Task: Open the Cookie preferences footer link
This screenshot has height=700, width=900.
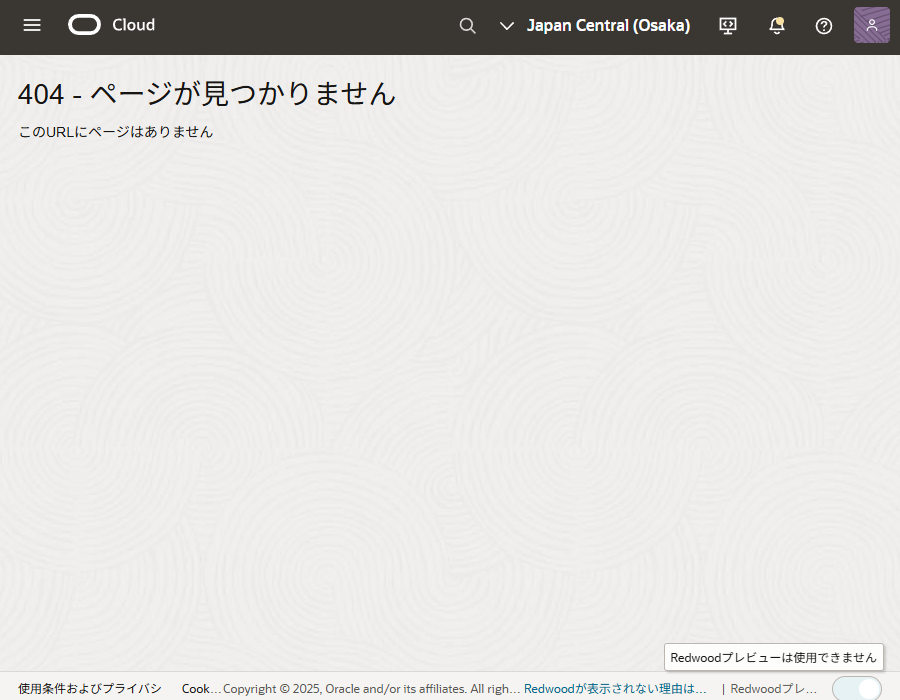Action: click(201, 689)
